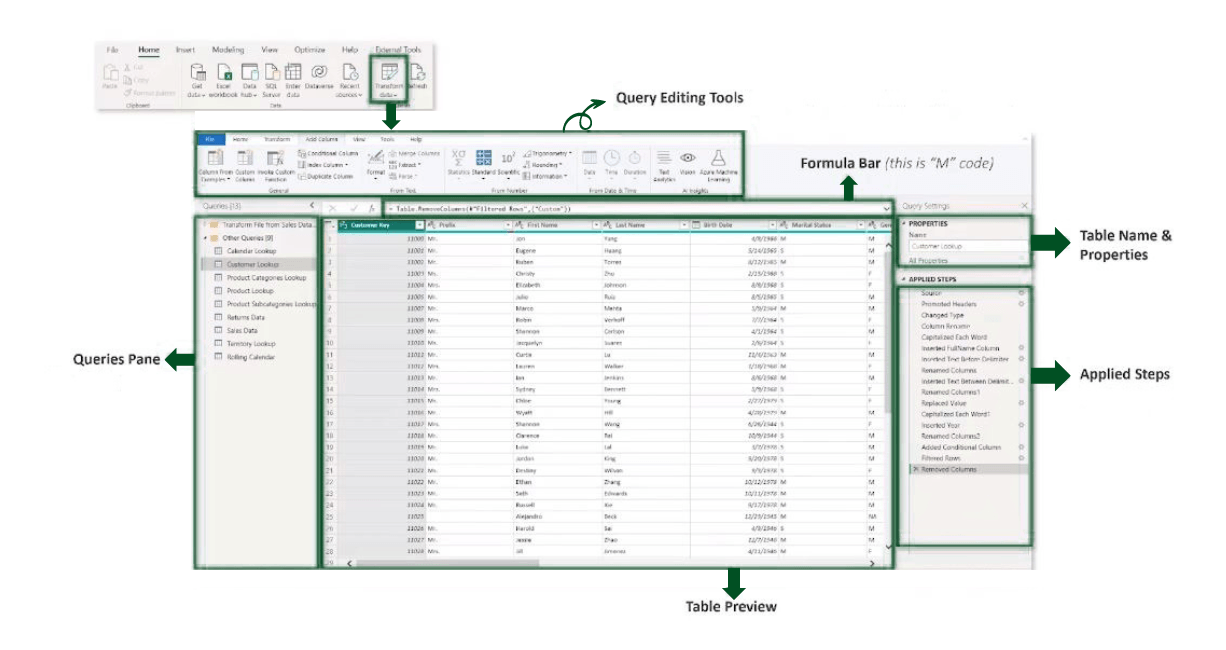Delete the Removed Columns step
Viewport: 1226px width, 650px height.
point(914,469)
